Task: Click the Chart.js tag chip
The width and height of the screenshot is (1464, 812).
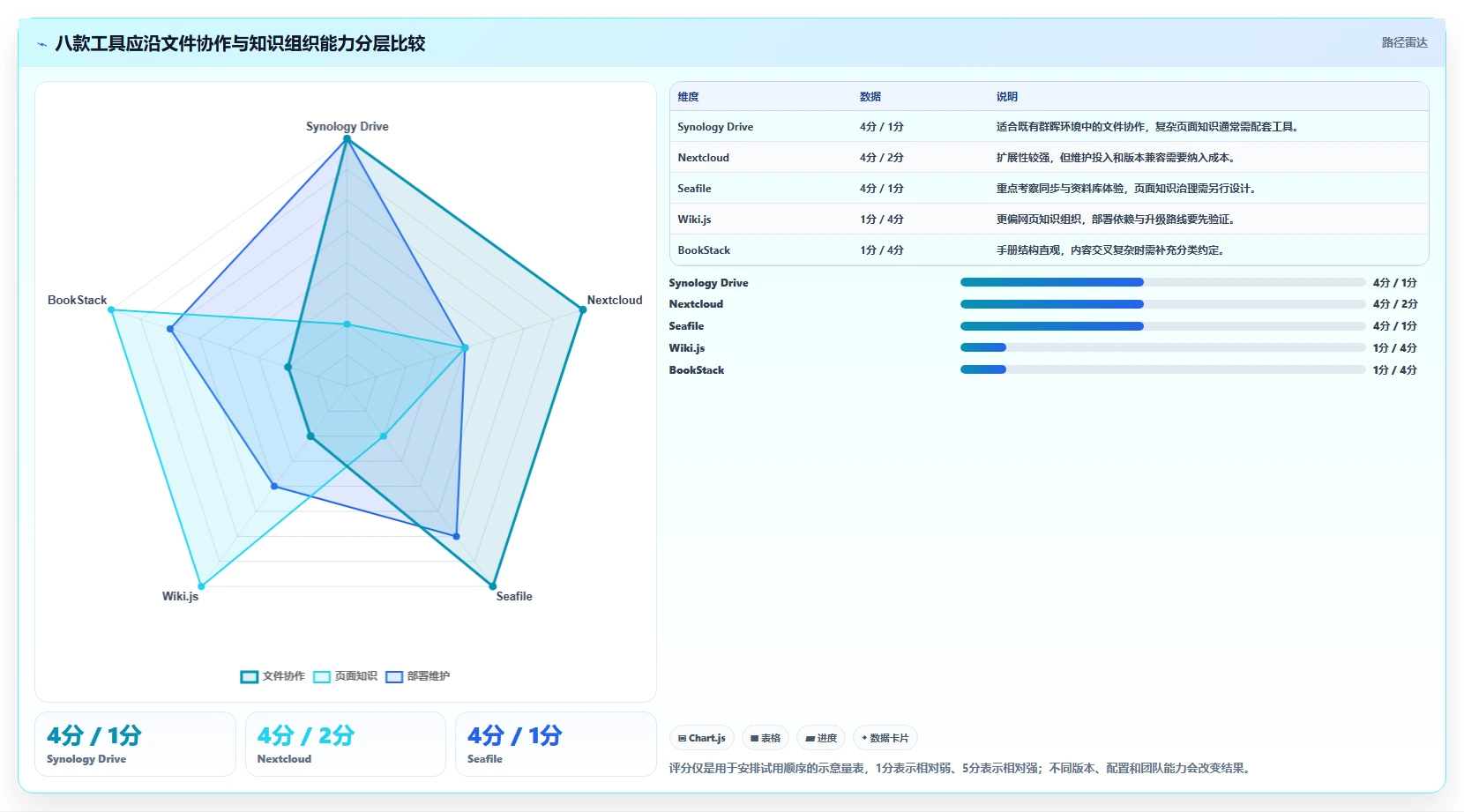Action: [x=702, y=738]
